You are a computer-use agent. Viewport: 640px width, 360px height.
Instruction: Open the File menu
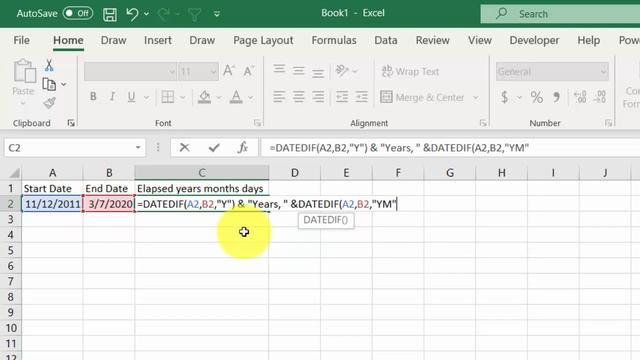pos(21,40)
